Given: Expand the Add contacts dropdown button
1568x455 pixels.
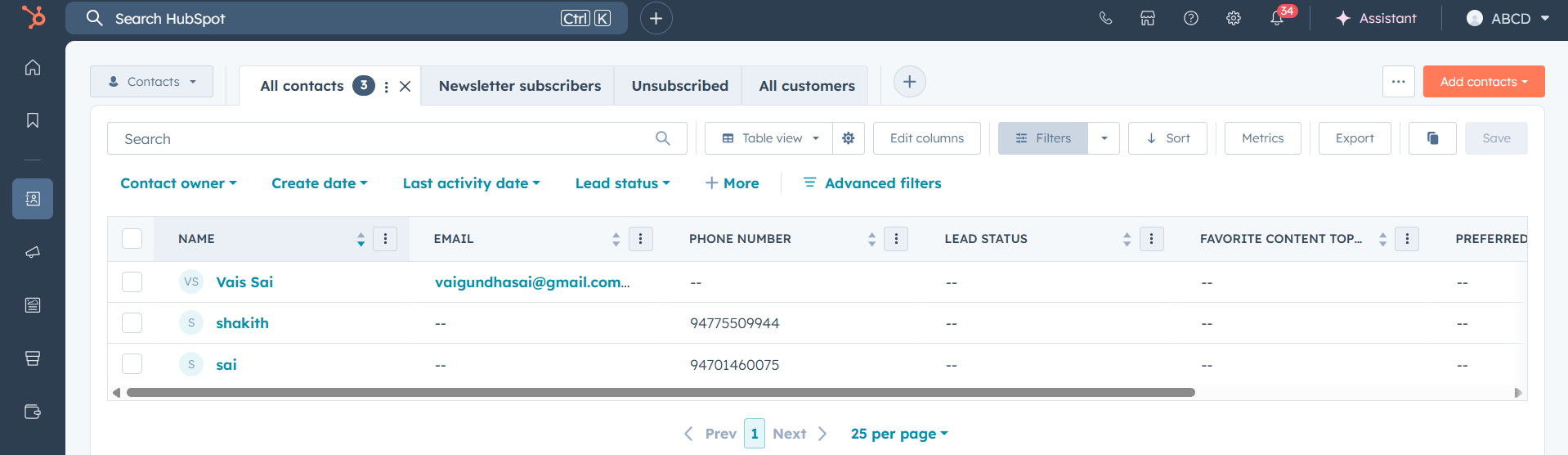Looking at the screenshot, I should click(1483, 82).
